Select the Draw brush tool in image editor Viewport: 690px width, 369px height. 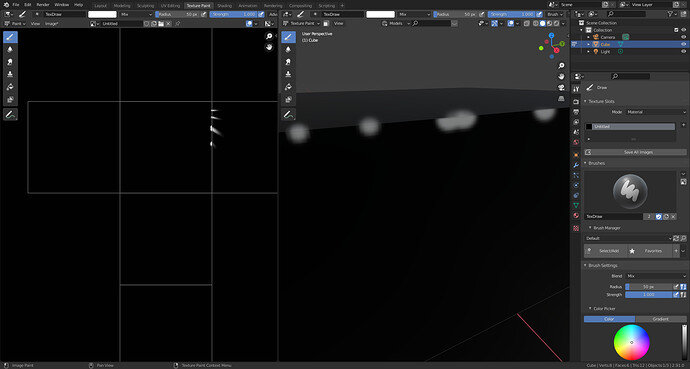pos(10,37)
